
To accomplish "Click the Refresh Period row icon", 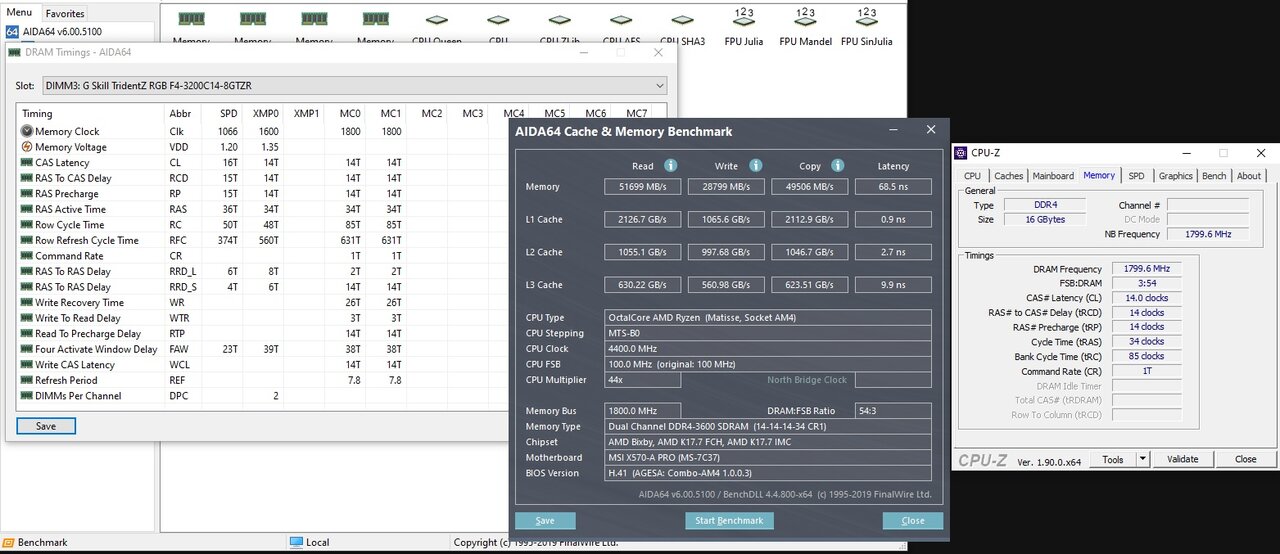I will click(26, 380).
